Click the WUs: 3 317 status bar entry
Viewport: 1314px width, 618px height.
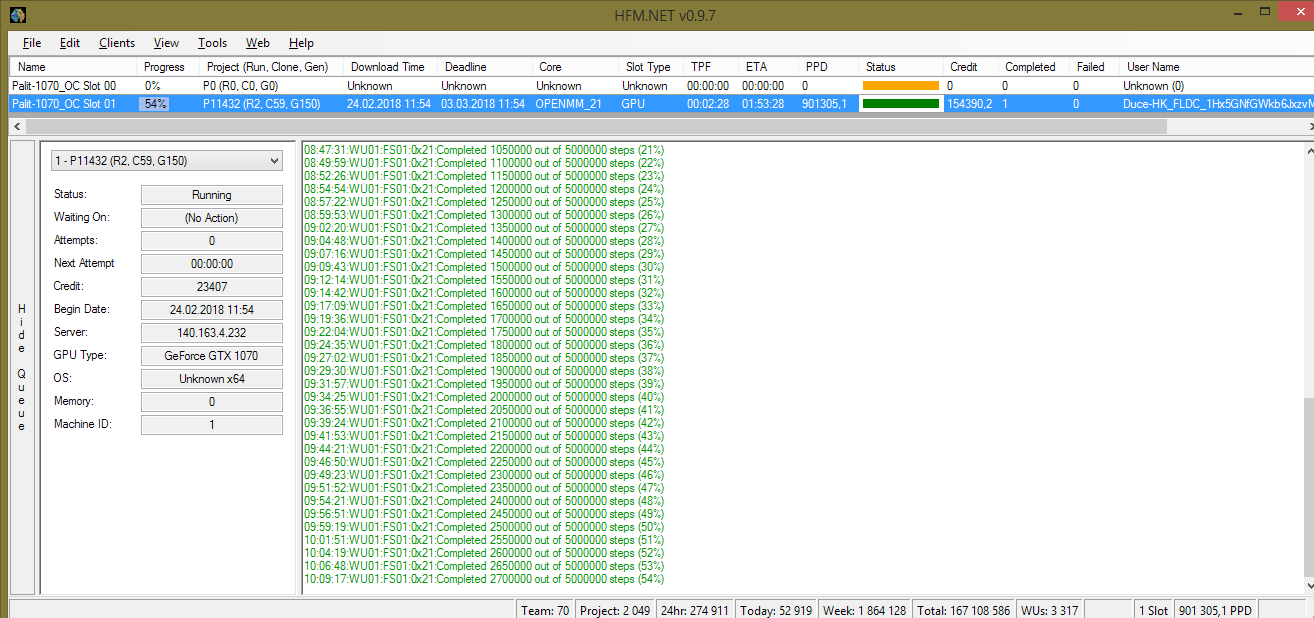(x=1049, y=610)
